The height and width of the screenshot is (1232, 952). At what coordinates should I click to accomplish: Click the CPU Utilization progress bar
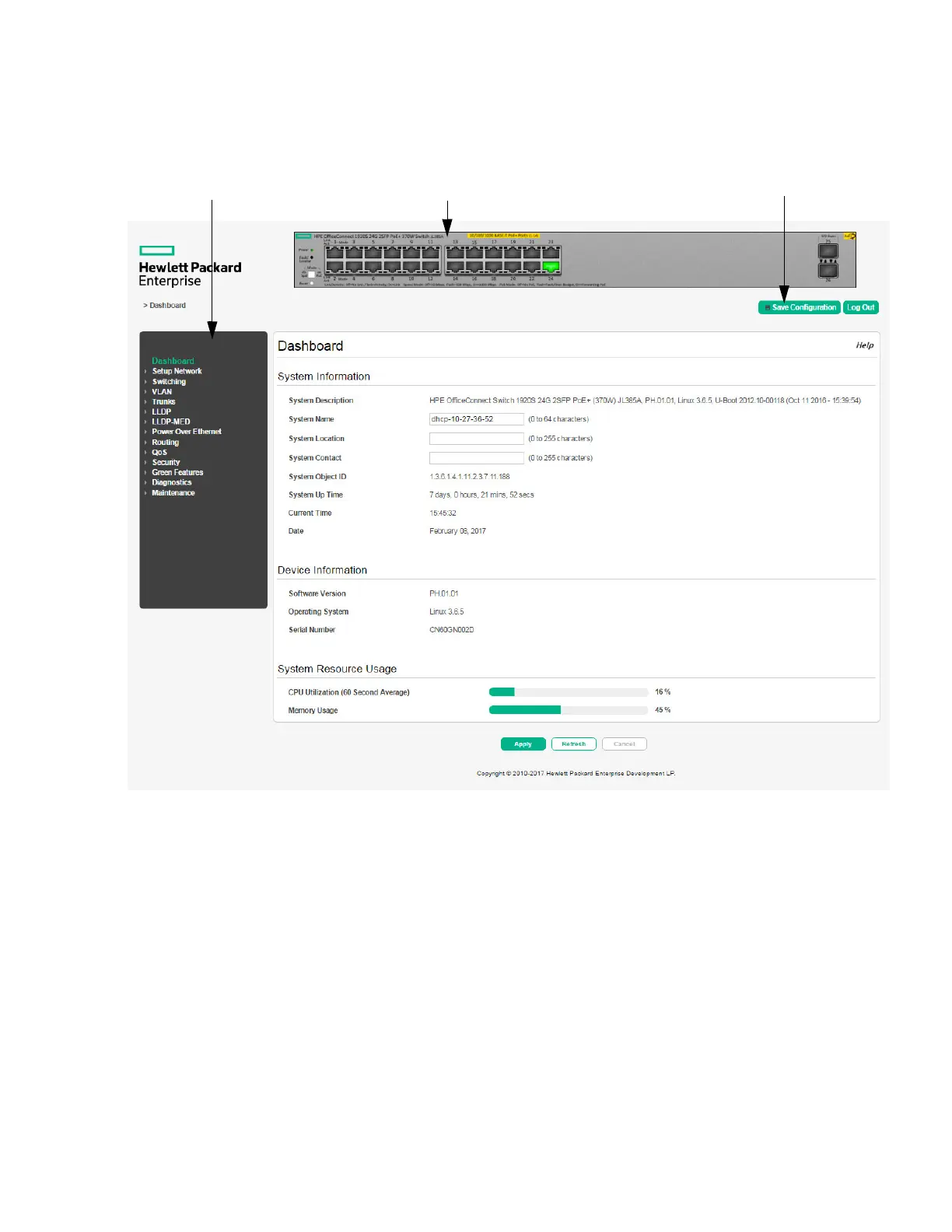[x=569, y=692]
